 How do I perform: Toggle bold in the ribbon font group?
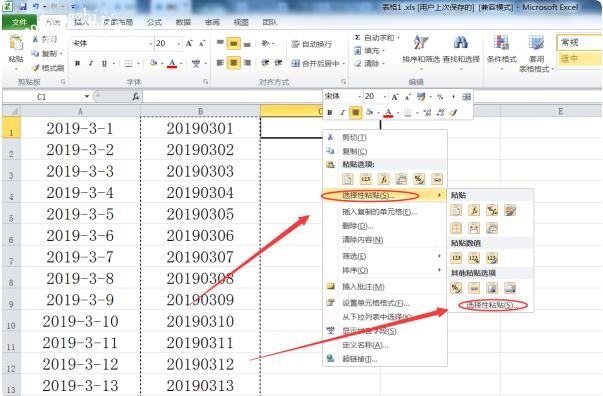tap(78, 63)
